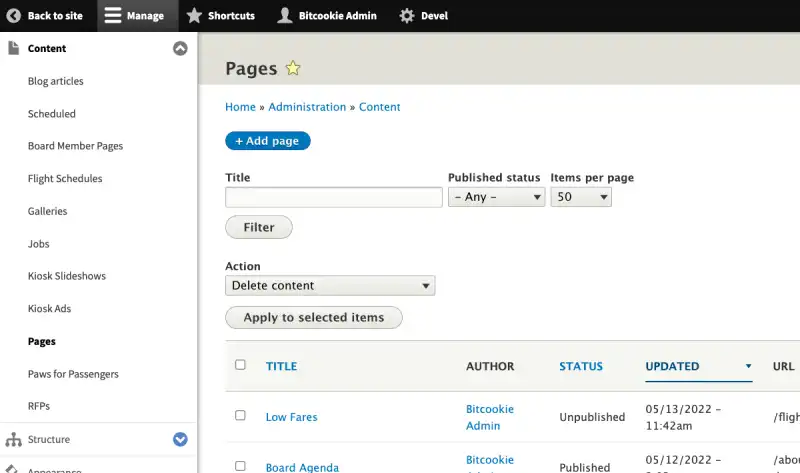
Task: Click into the Title filter field
Action: [334, 197]
